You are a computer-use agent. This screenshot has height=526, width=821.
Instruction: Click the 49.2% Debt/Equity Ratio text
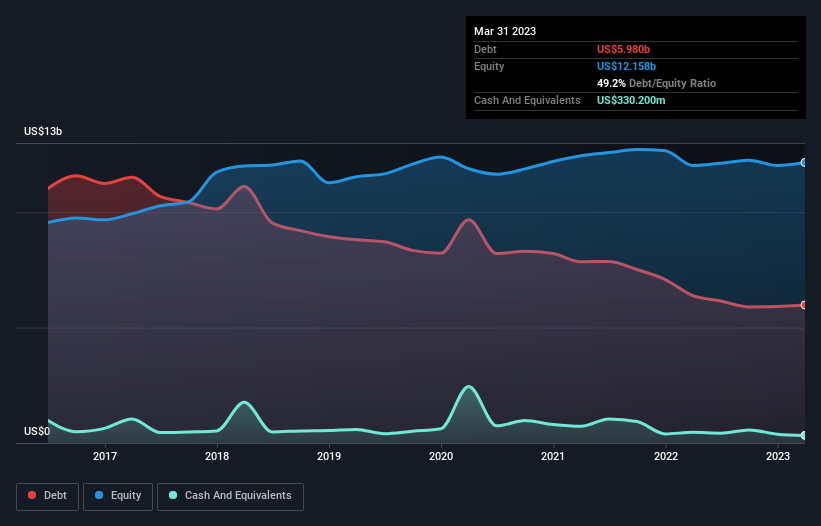point(656,83)
